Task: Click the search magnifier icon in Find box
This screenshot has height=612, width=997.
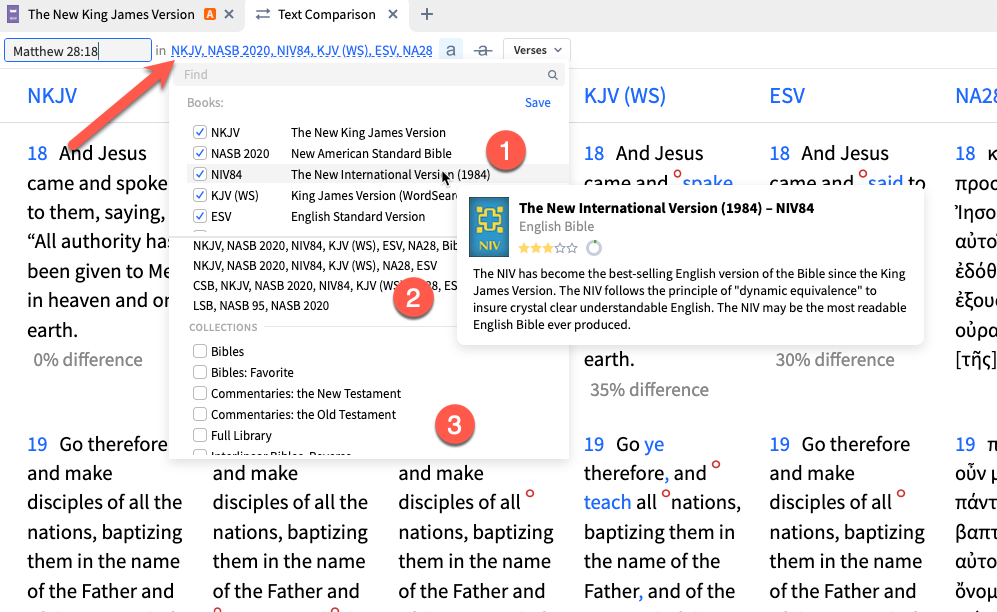Action: point(553,75)
